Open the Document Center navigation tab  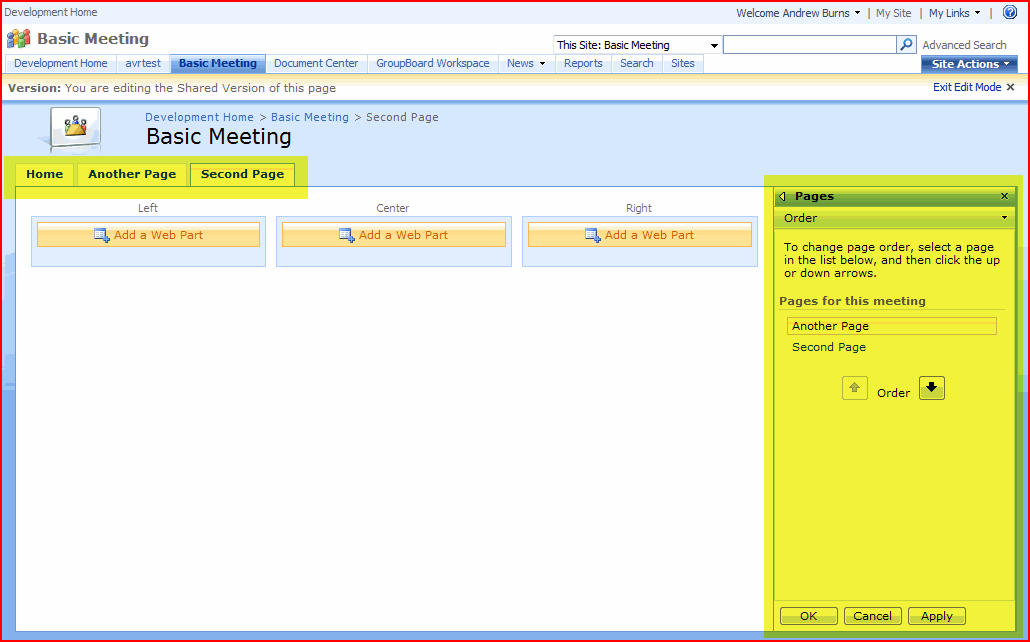click(316, 63)
